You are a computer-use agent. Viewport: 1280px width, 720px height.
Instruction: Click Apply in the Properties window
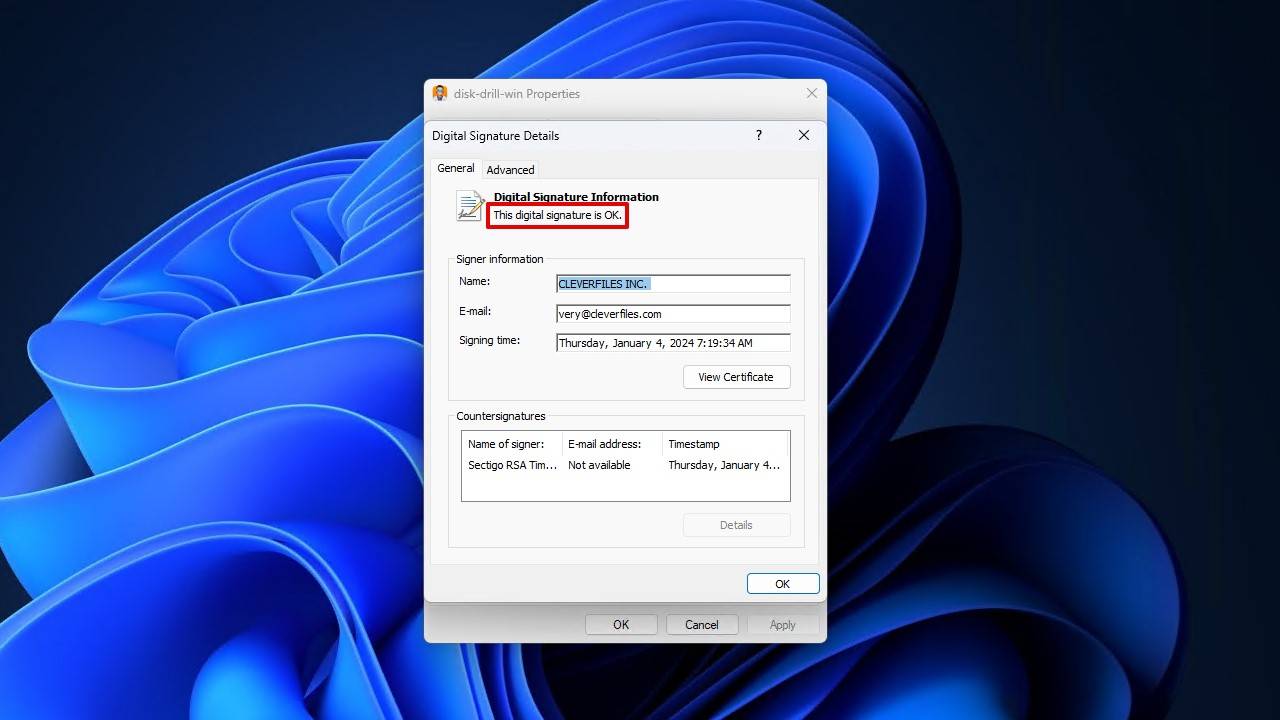782,625
